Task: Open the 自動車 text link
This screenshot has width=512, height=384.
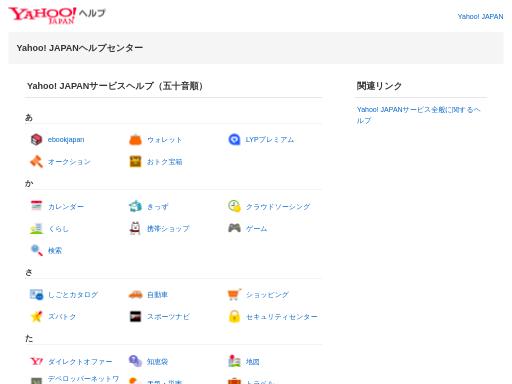Action: pyautogui.click(x=157, y=295)
